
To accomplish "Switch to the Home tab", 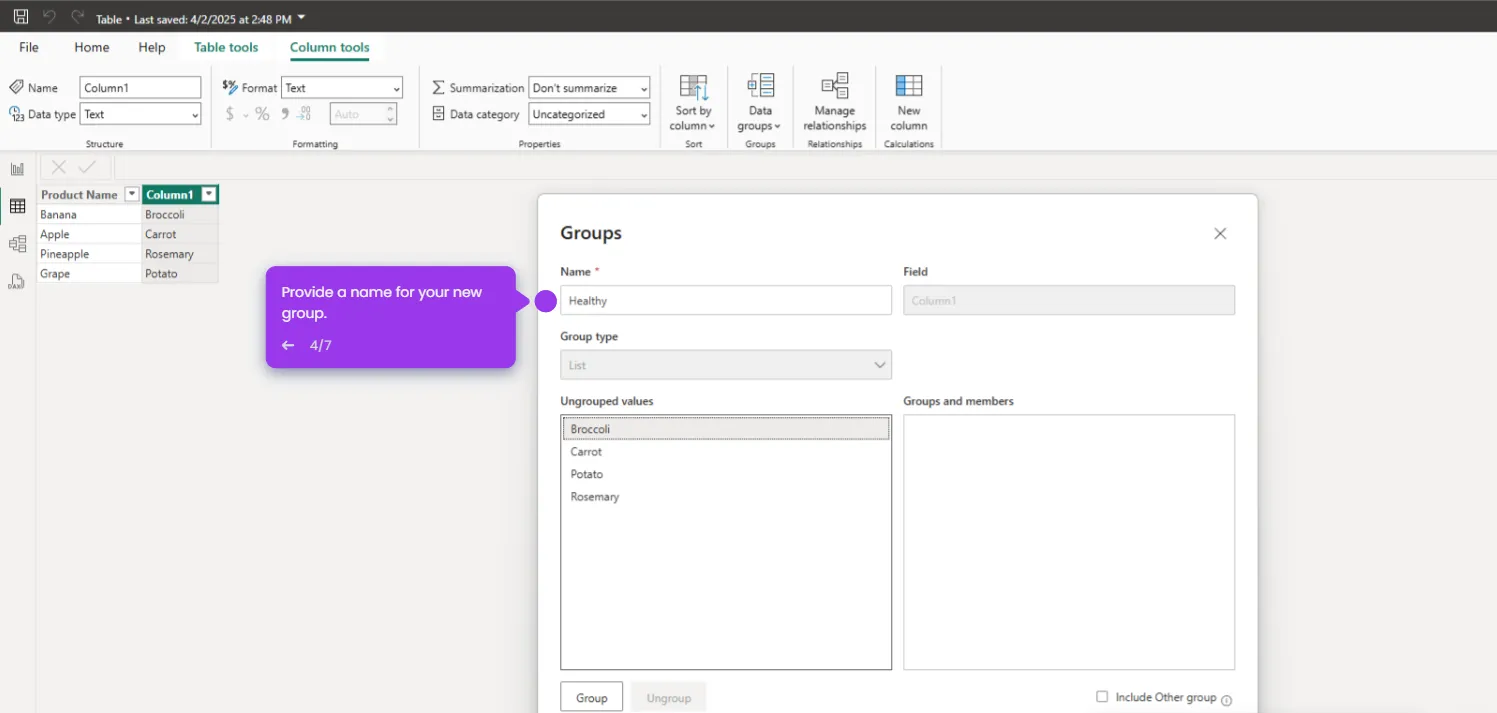I will click(92, 47).
